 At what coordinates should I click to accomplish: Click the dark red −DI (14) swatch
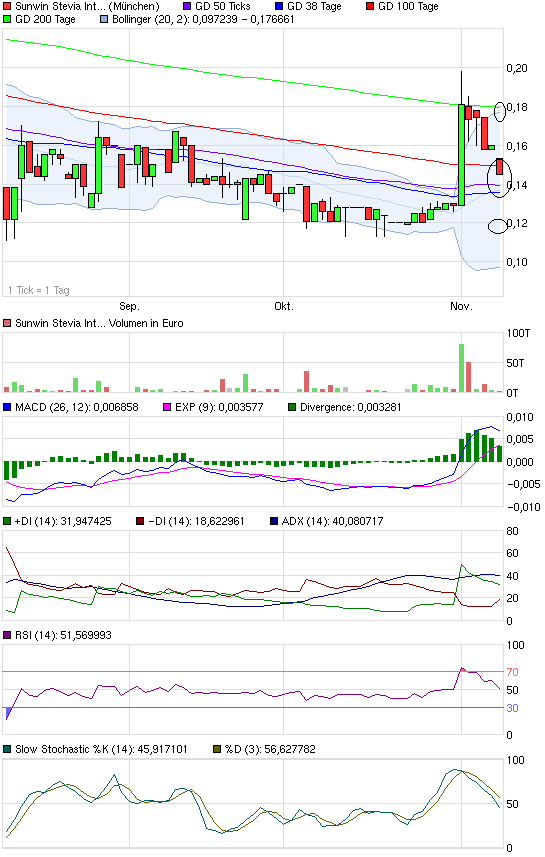point(140,522)
